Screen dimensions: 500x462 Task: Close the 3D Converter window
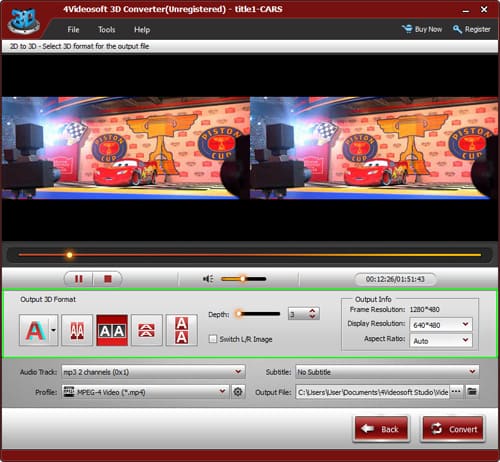pyautogui.click(x=484, y=10)
